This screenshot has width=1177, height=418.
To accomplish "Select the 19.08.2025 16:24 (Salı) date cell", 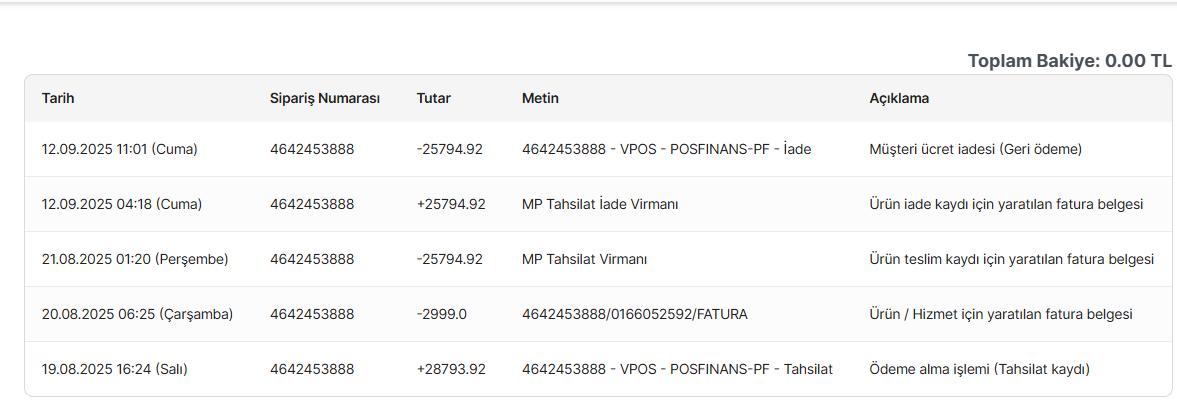I will pyautogui.click(x=115, y=369).
